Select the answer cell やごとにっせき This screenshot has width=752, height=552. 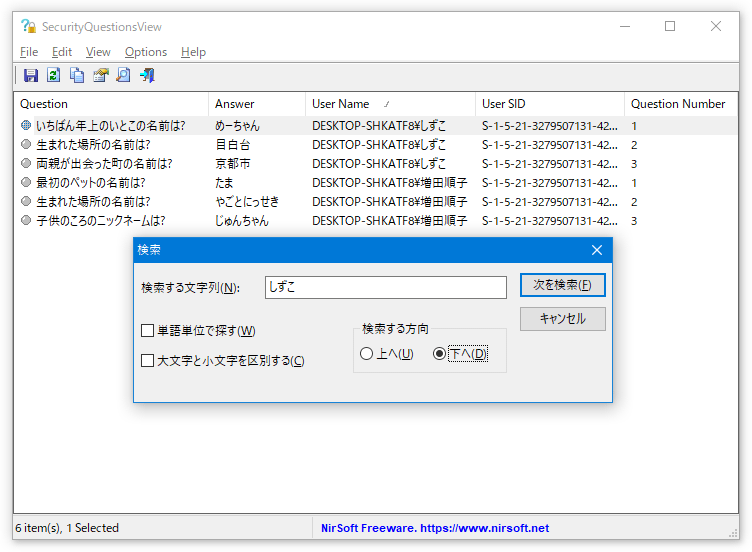pos(247,202)
